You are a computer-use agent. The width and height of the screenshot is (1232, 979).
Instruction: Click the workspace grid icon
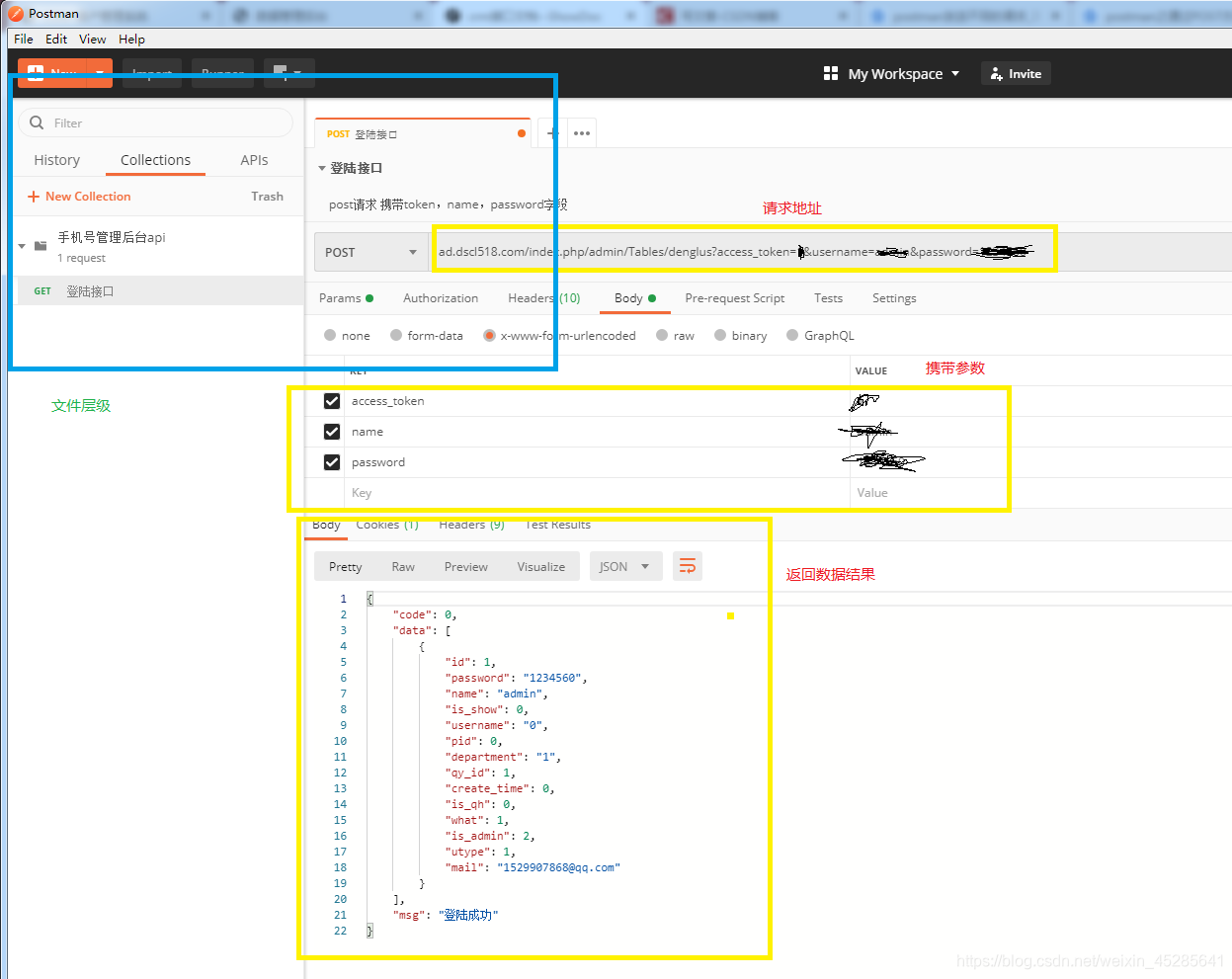point(831,73)
